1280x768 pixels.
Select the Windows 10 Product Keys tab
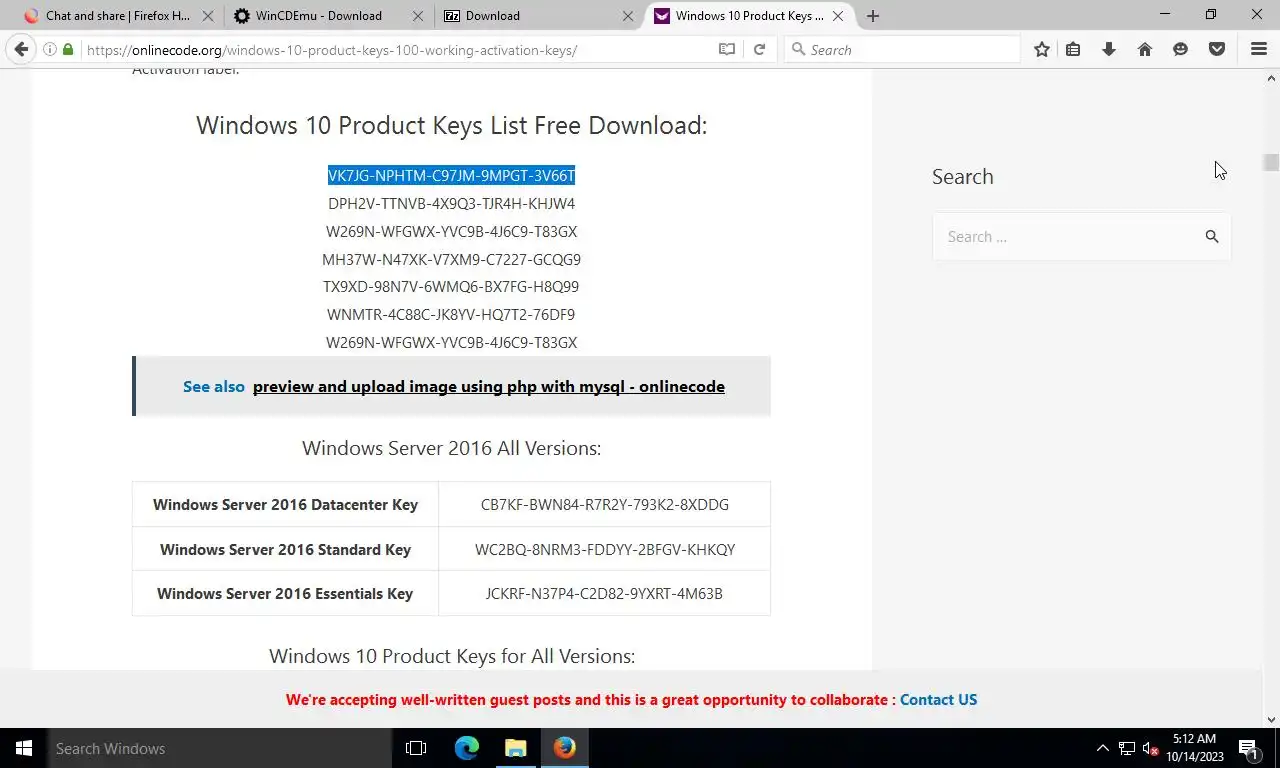748,16
